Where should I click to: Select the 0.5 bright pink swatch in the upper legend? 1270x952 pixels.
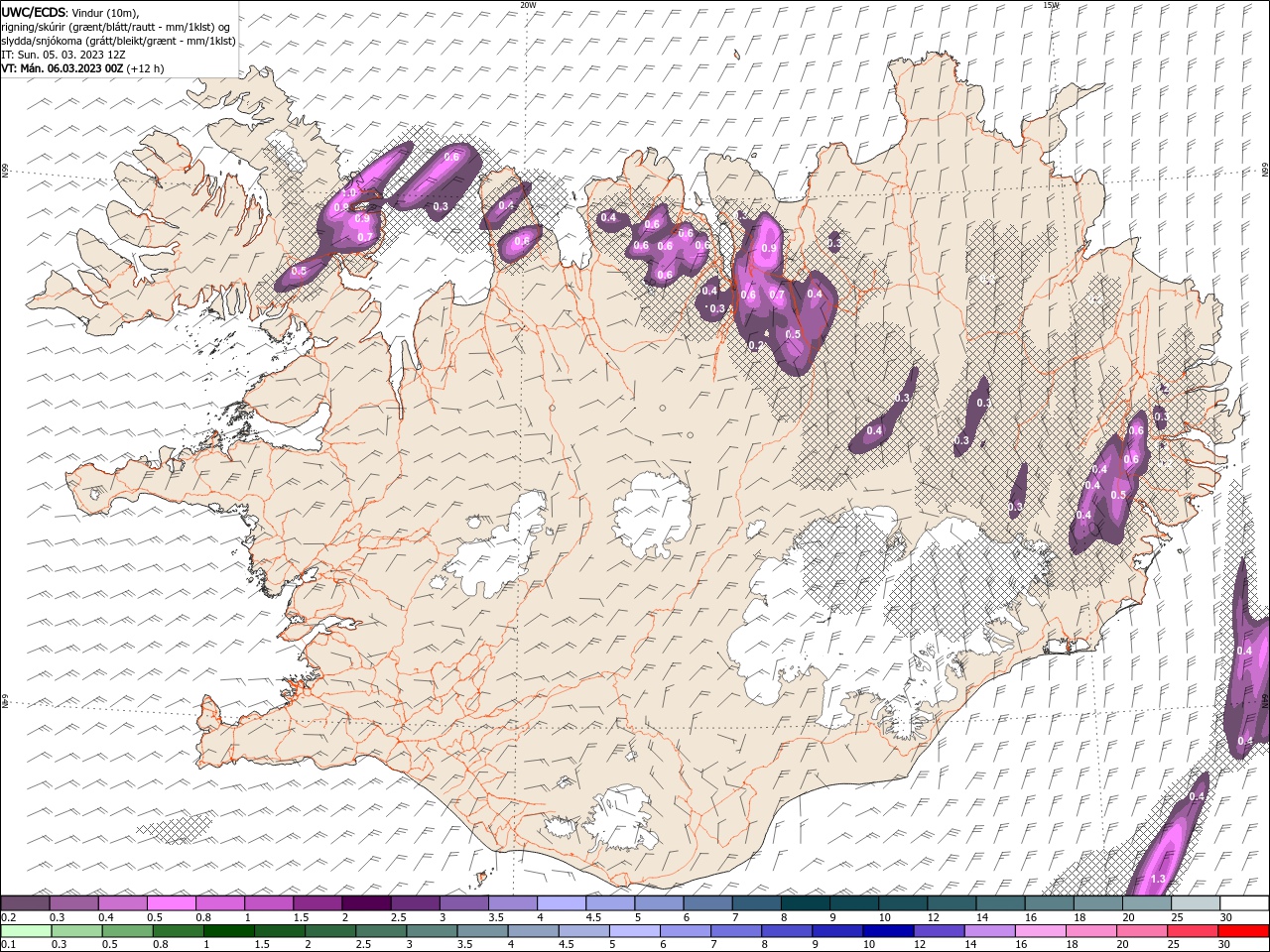[171, 903]
